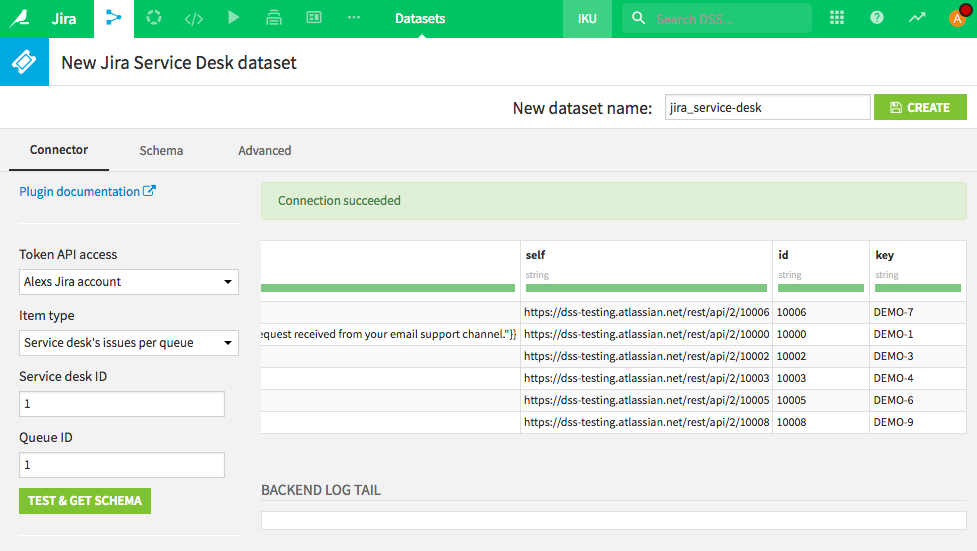Open the activity trend icon
Viewport: 977px width, 551px height.
917,18
